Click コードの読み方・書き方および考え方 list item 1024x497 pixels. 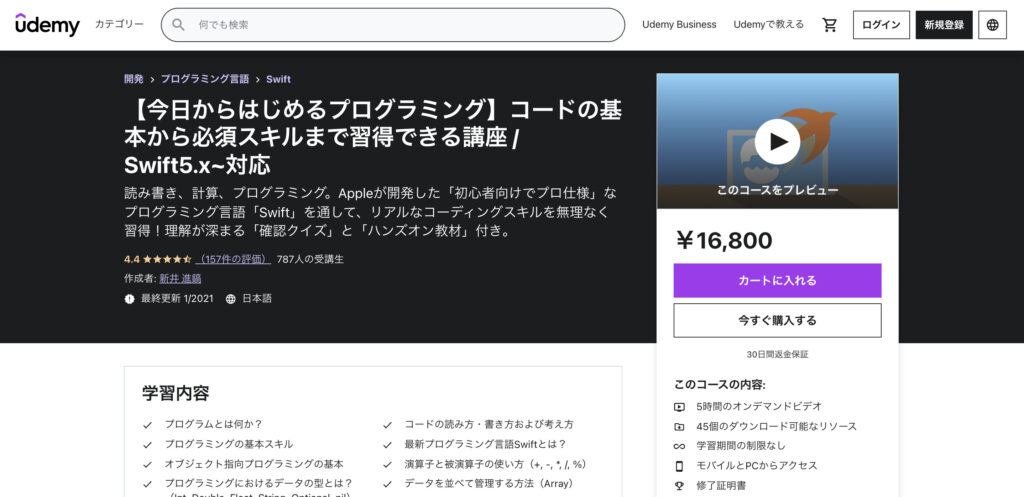point(489,425)
